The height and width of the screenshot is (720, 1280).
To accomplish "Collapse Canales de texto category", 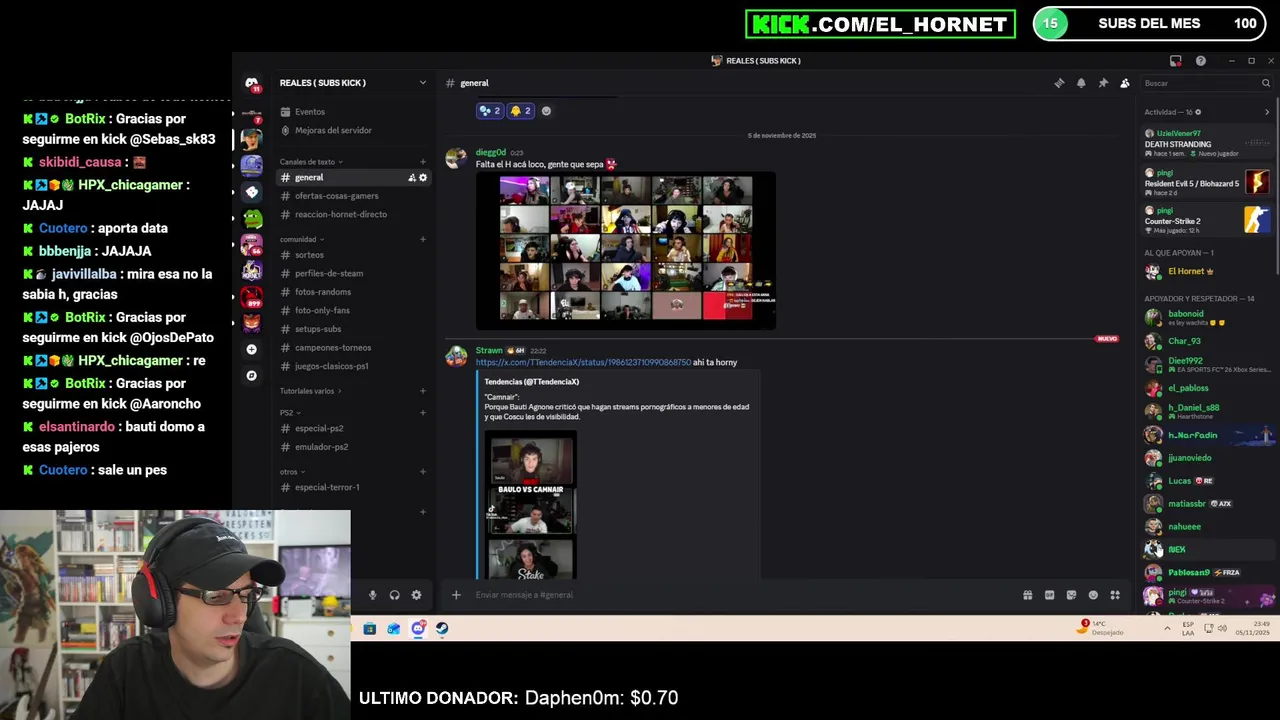I will (311, 162).
